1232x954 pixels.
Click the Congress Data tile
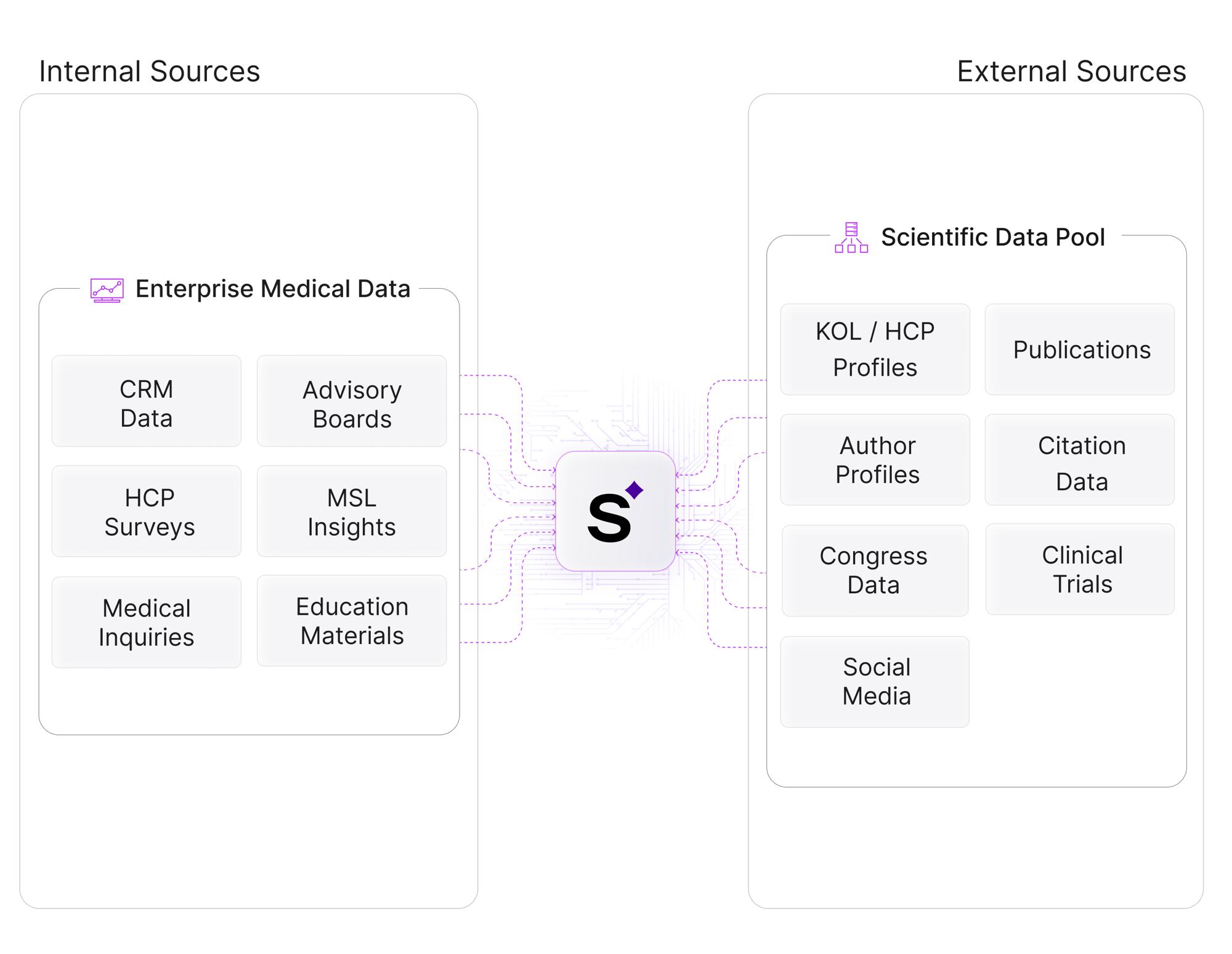875,570
